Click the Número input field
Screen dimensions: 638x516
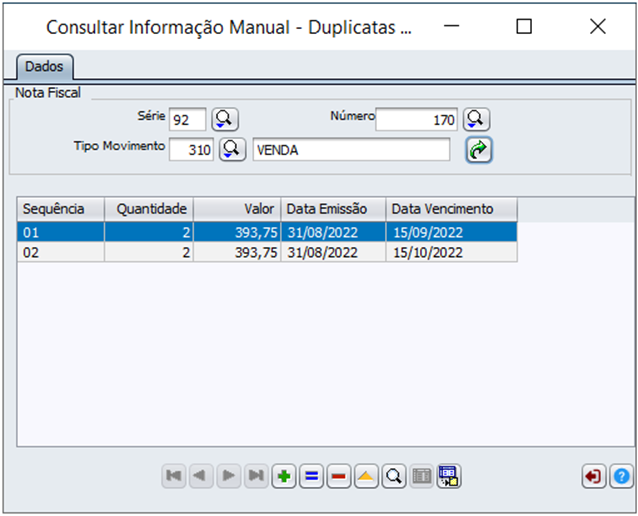pos(417,120)
